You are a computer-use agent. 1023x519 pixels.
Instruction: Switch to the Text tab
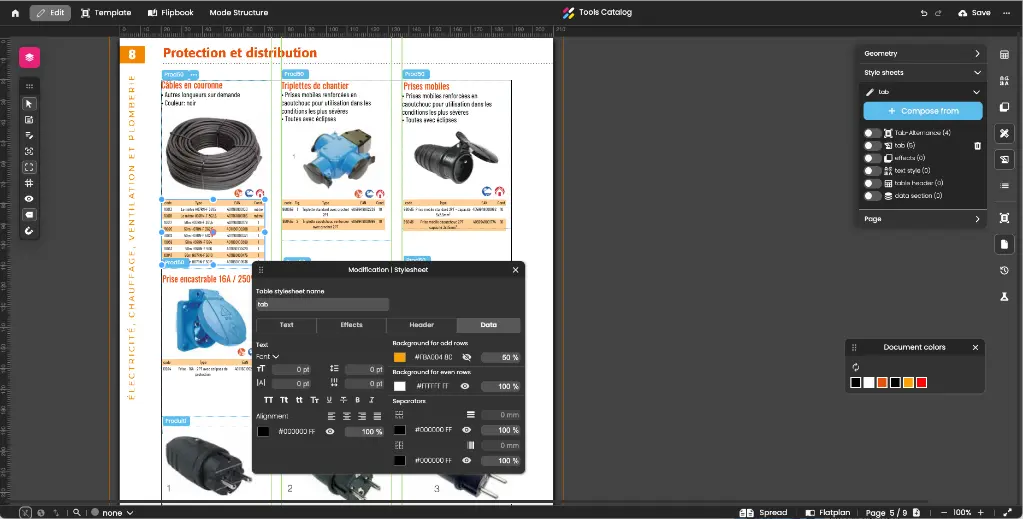tap(286, 324)
